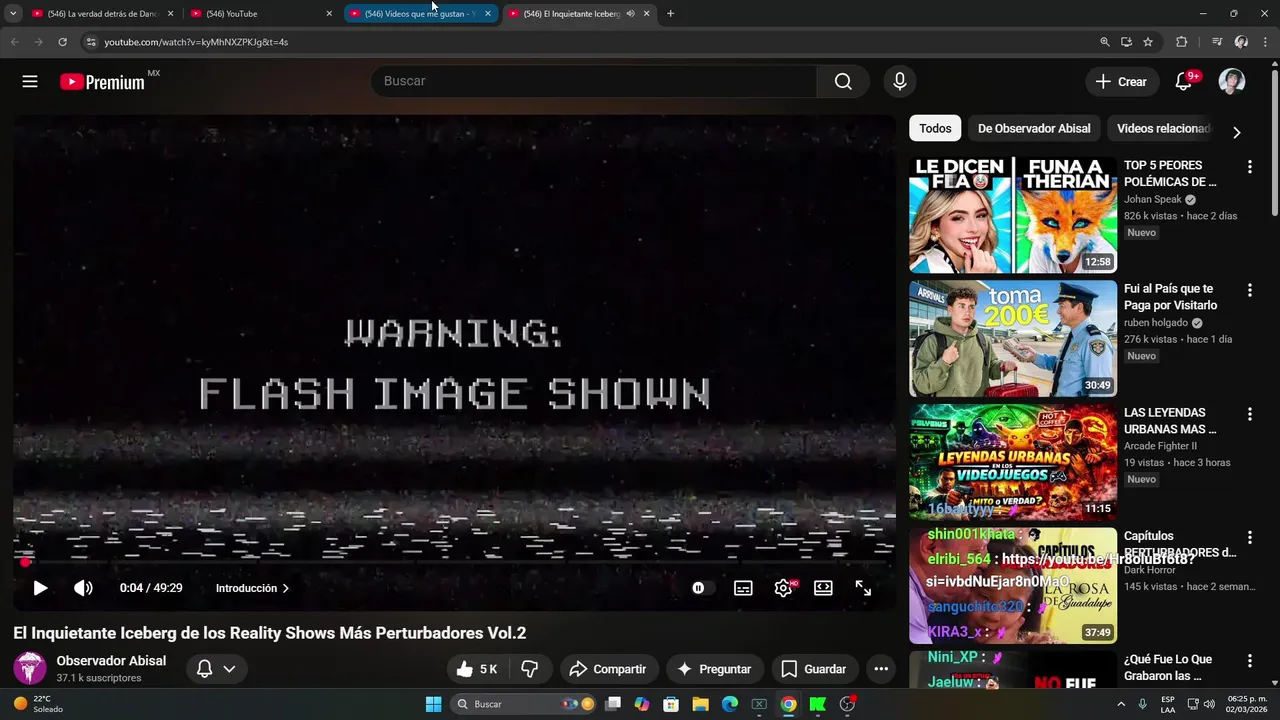Image resolution: width=1280 pixels, height=720 pixels.
Task: Open Windows Start menu
Action: [433, 704]
